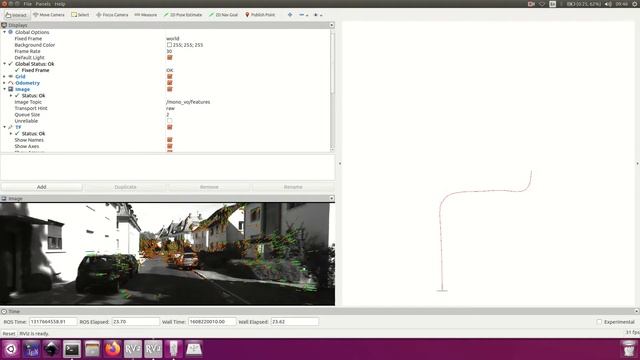Activate the Interact tool
The height and width of the screenshot is (360, 640).
[x=16, y=15]
